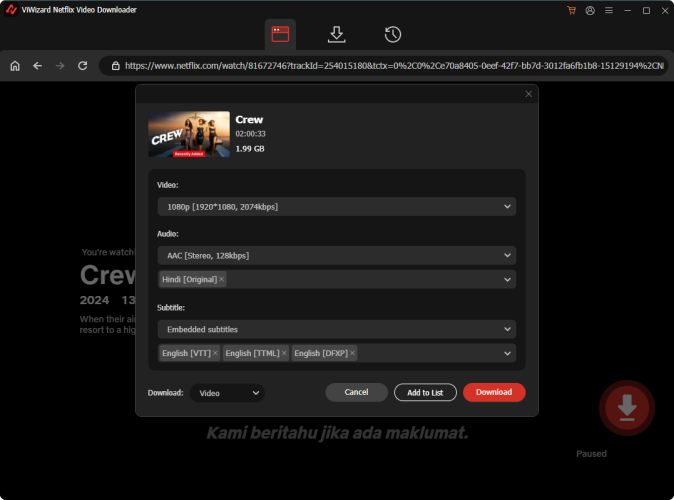
Task: Switch to the downloading list tab
Action: click(x=337, y=34)
